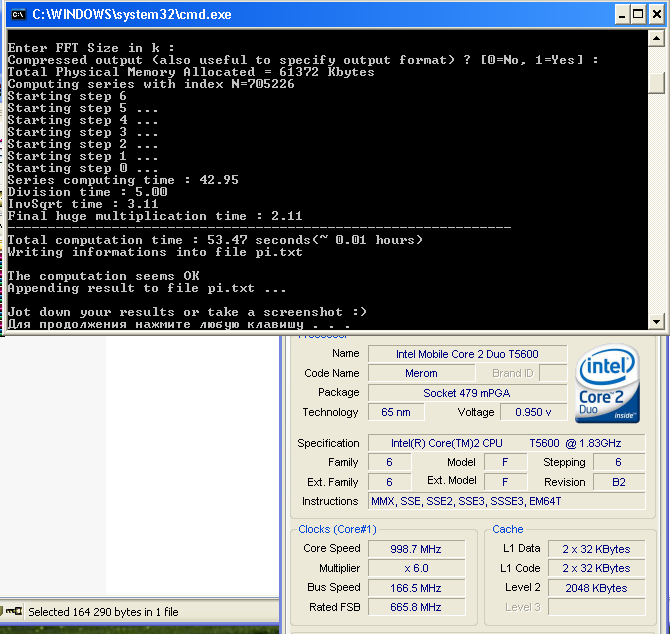The image size is (670, 634).
Task: Click the line InvSqrt time : 3.11
Action: (83, 204)
